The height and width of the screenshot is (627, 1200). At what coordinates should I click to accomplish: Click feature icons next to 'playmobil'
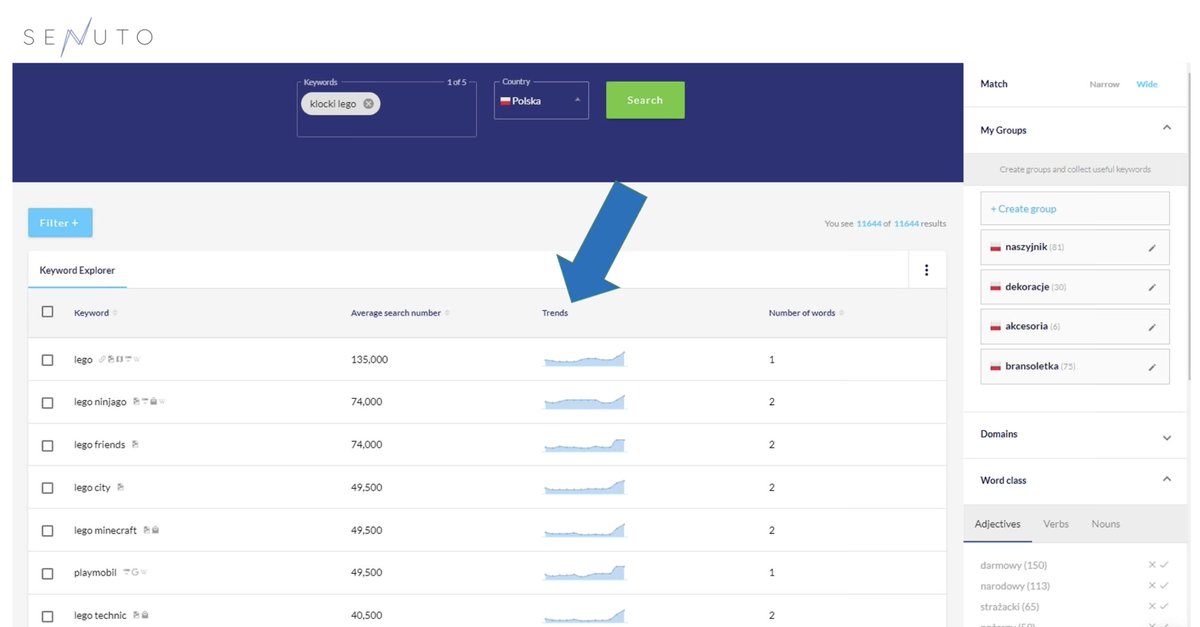(x=135, y=573)
